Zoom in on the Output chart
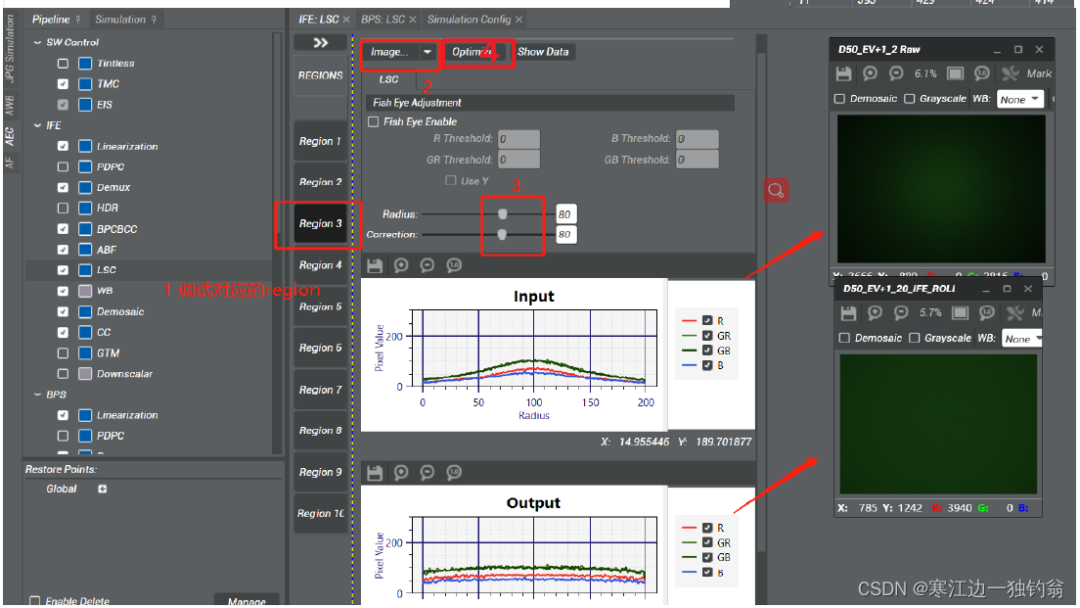The image size is (1080, 608). 401,472
